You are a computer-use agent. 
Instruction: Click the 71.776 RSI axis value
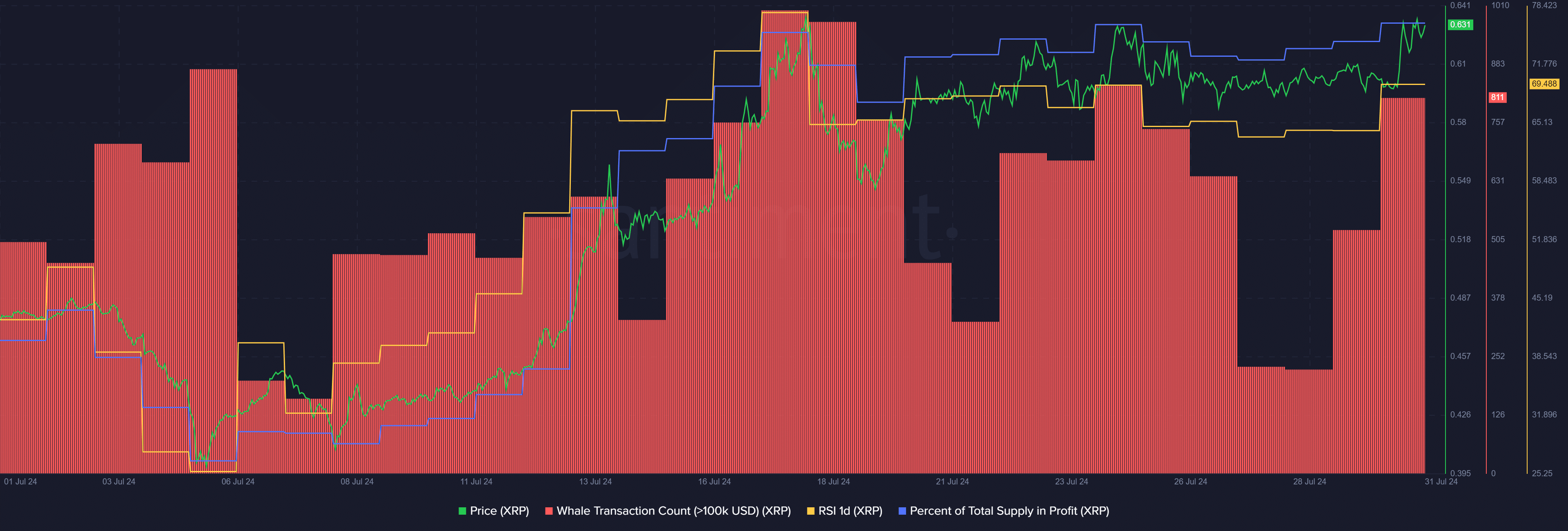(x=1543, y=64)
